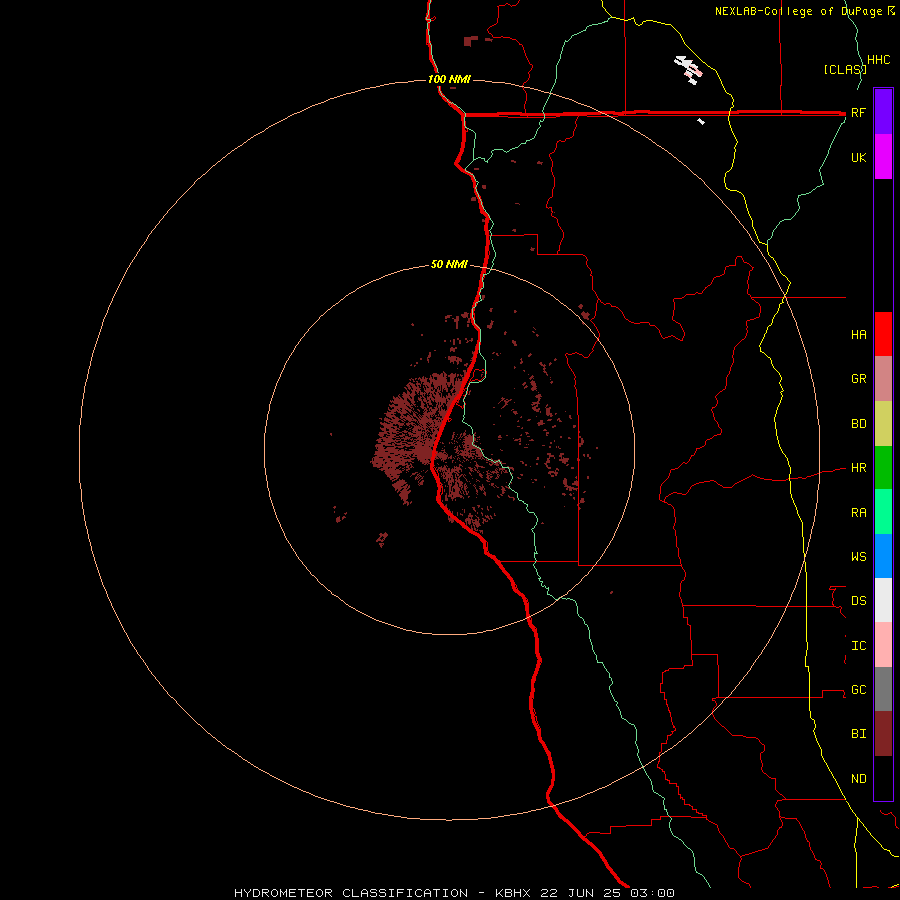Click the magenta UK legend swatch
The image size is (900, 900).
[883, 157]
